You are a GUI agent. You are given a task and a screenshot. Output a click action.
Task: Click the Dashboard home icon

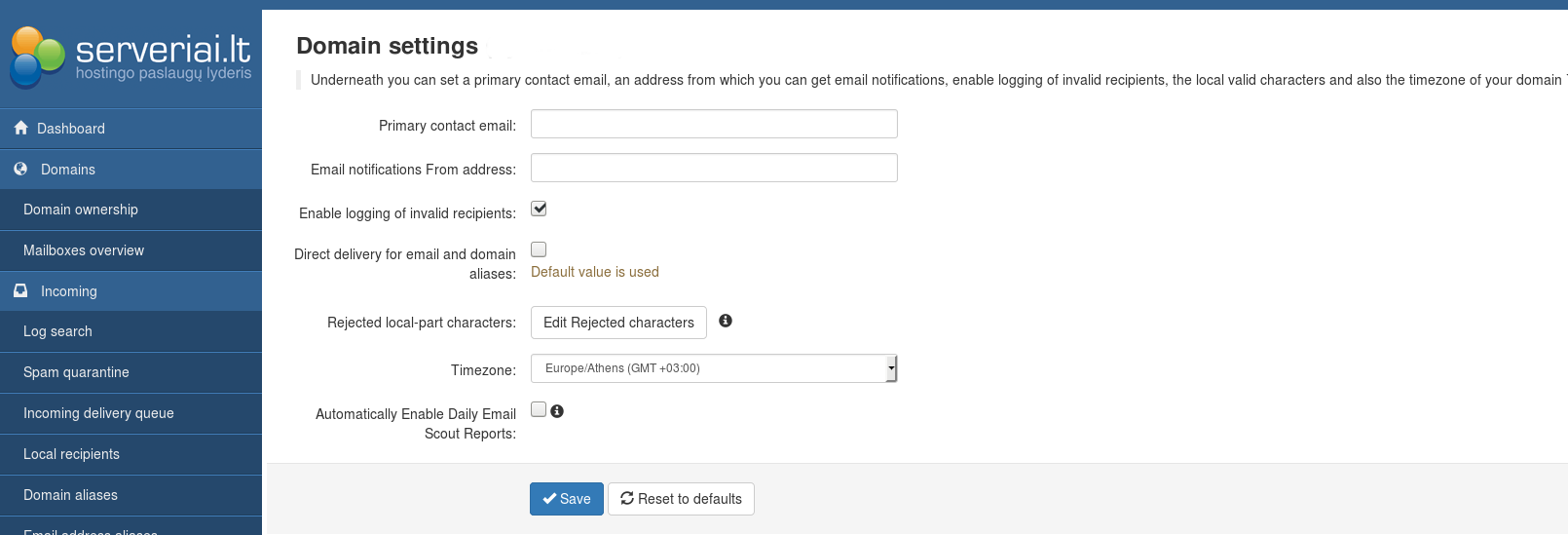pyautogui.click(x=20, y=128)
